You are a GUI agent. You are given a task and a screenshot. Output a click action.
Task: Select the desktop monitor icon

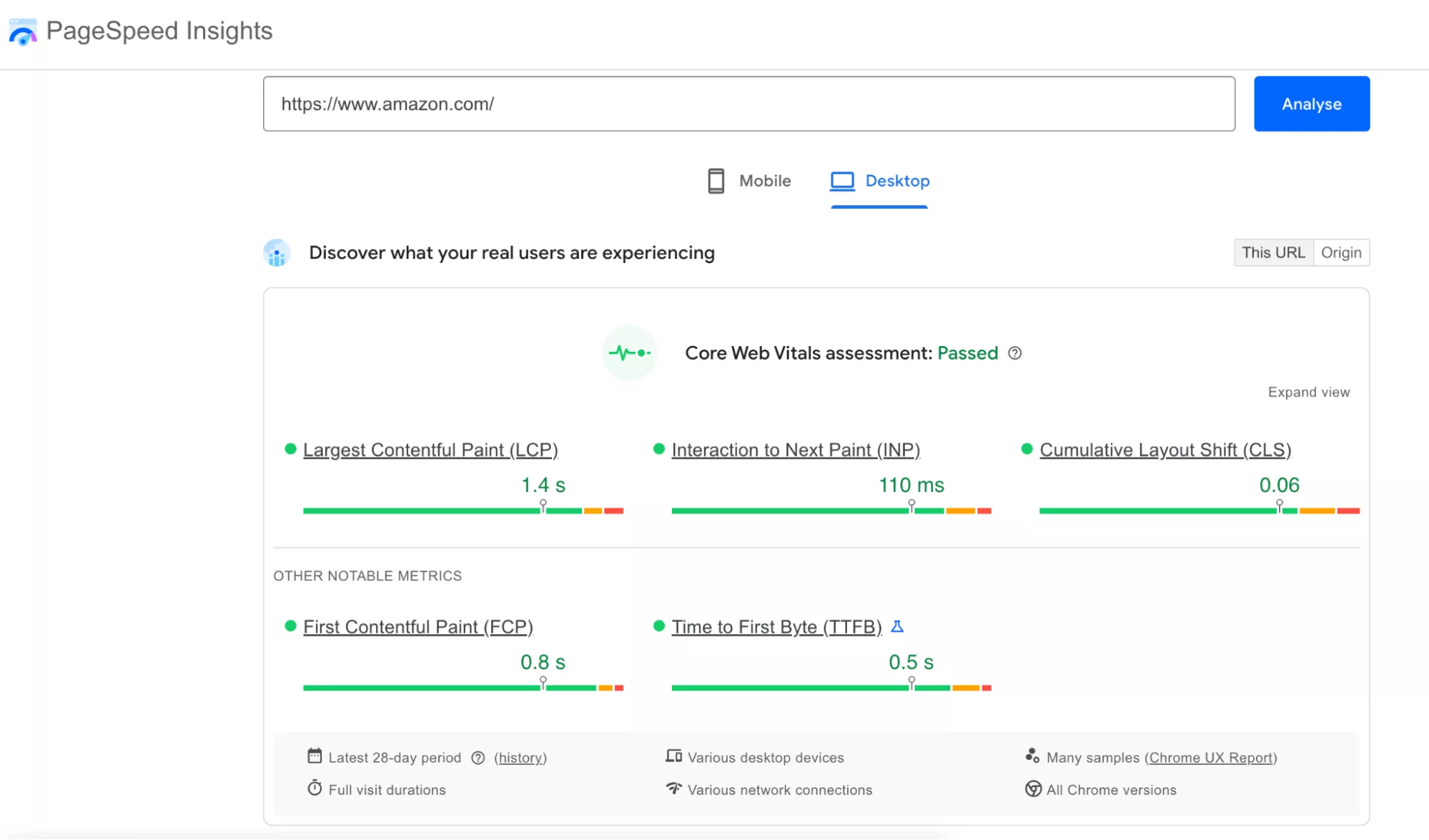pyautogui.click(x=841, y=181)
